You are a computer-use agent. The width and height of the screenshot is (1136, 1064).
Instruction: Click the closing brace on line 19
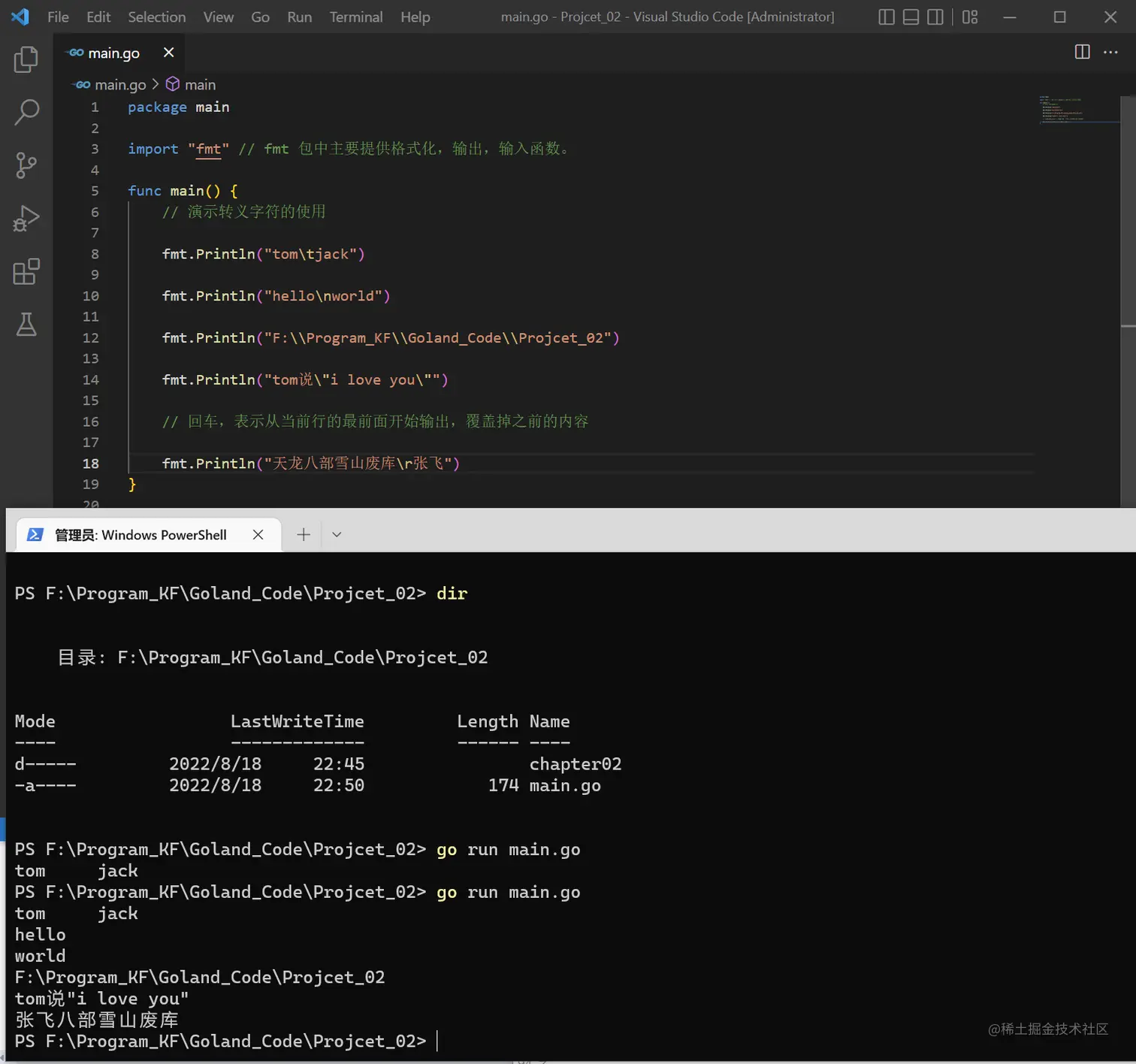[132, 485]
